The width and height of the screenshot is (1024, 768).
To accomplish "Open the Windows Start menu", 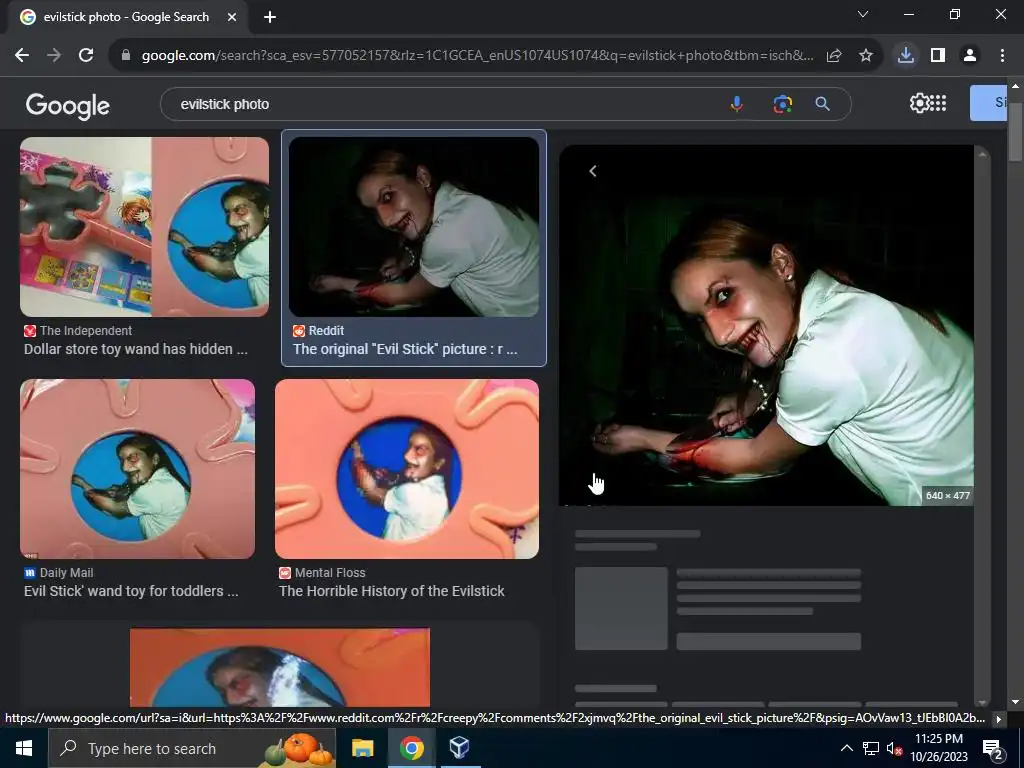I will tap(24, 748).
